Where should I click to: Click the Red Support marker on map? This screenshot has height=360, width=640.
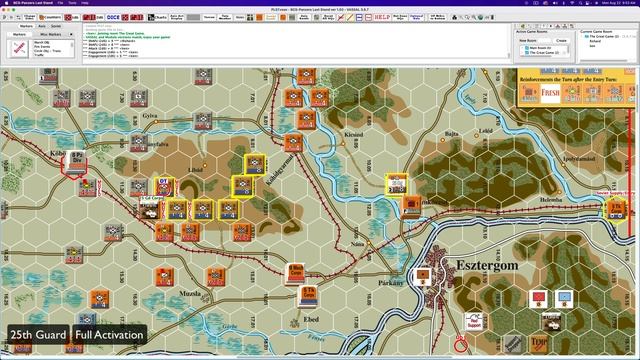click(473, 321)
